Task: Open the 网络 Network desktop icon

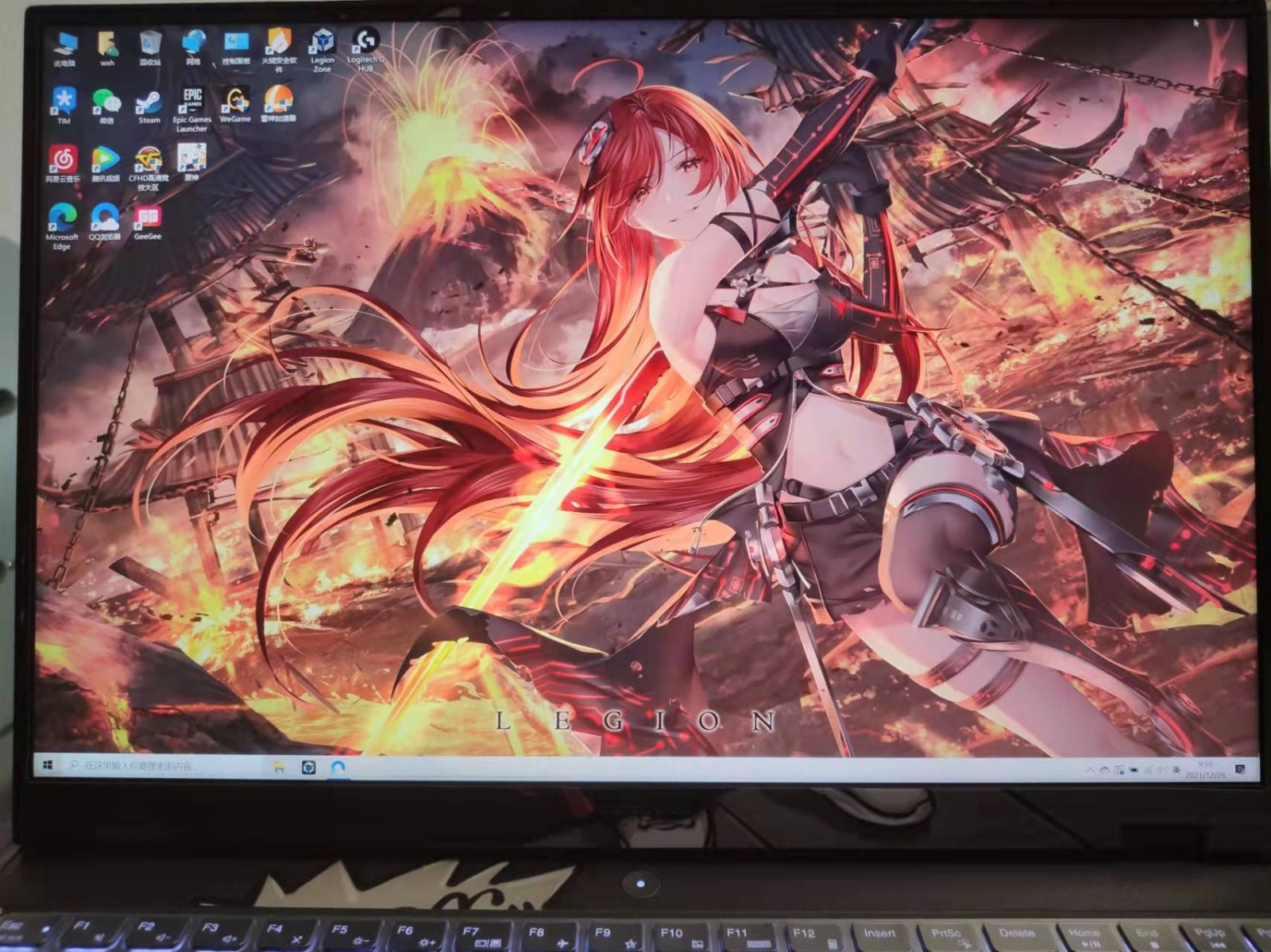Action: point(193,48)
